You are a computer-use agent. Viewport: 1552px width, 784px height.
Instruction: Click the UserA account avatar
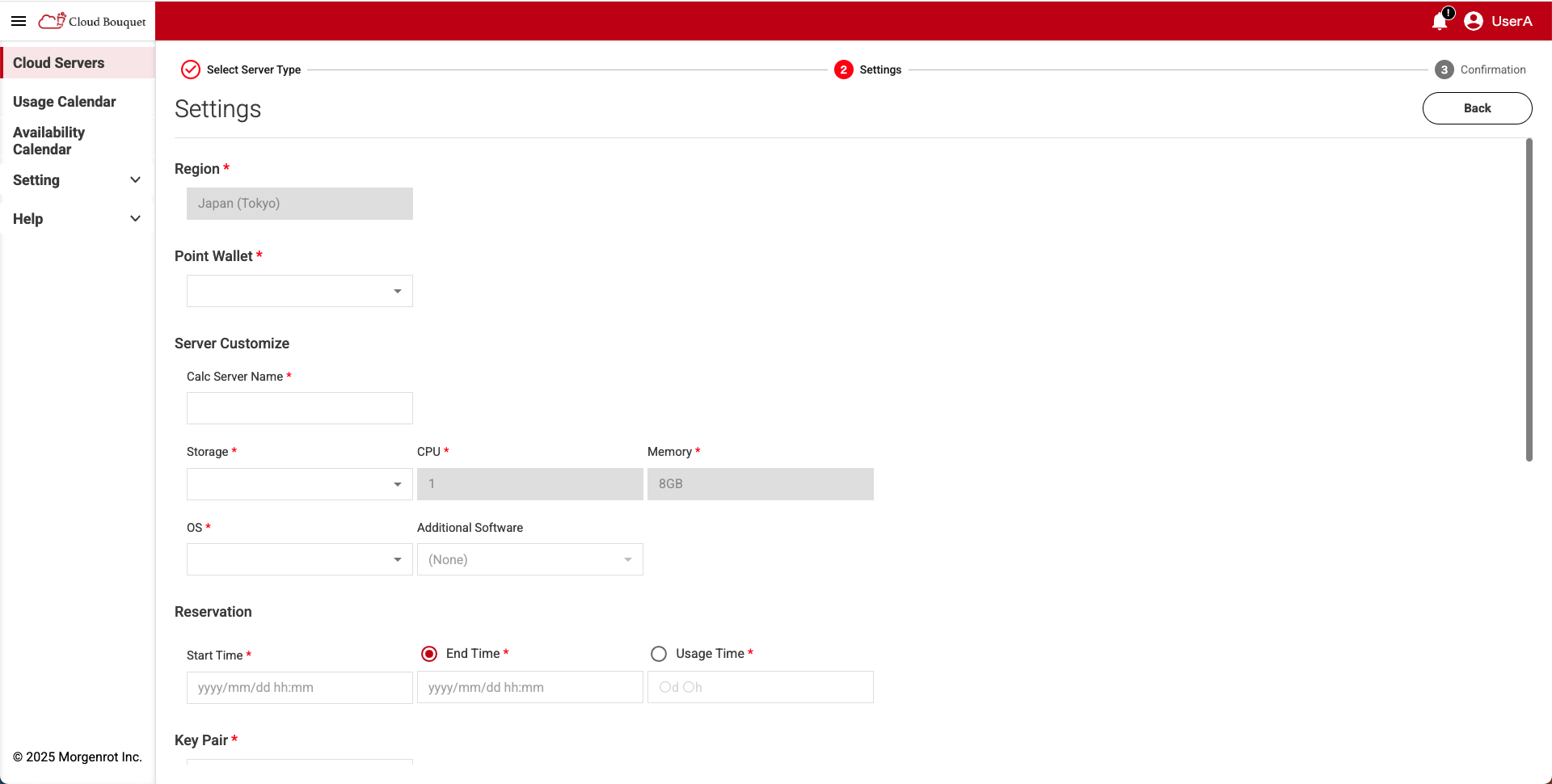tap(1474, 21)
